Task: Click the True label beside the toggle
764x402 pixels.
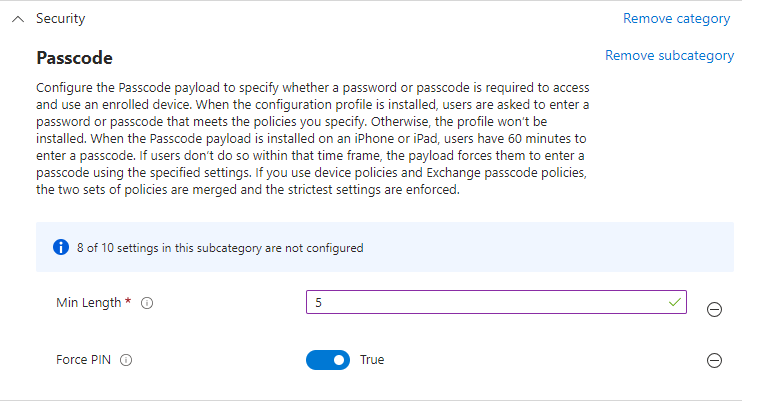Action: pos(372,360)
